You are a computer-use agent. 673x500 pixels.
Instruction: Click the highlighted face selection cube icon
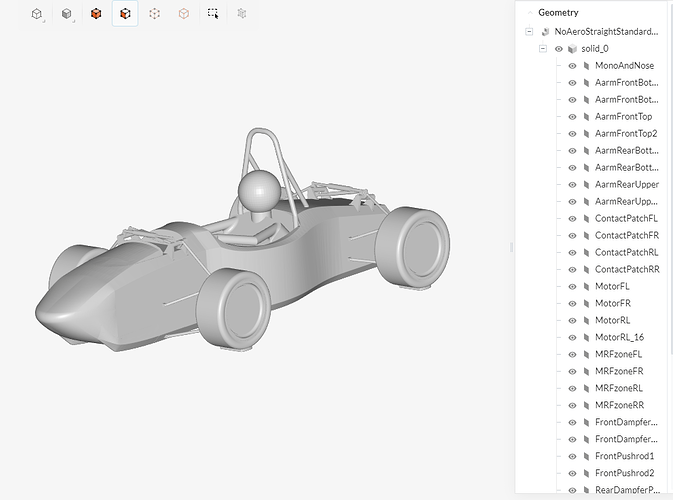click(x=125, y=14)
